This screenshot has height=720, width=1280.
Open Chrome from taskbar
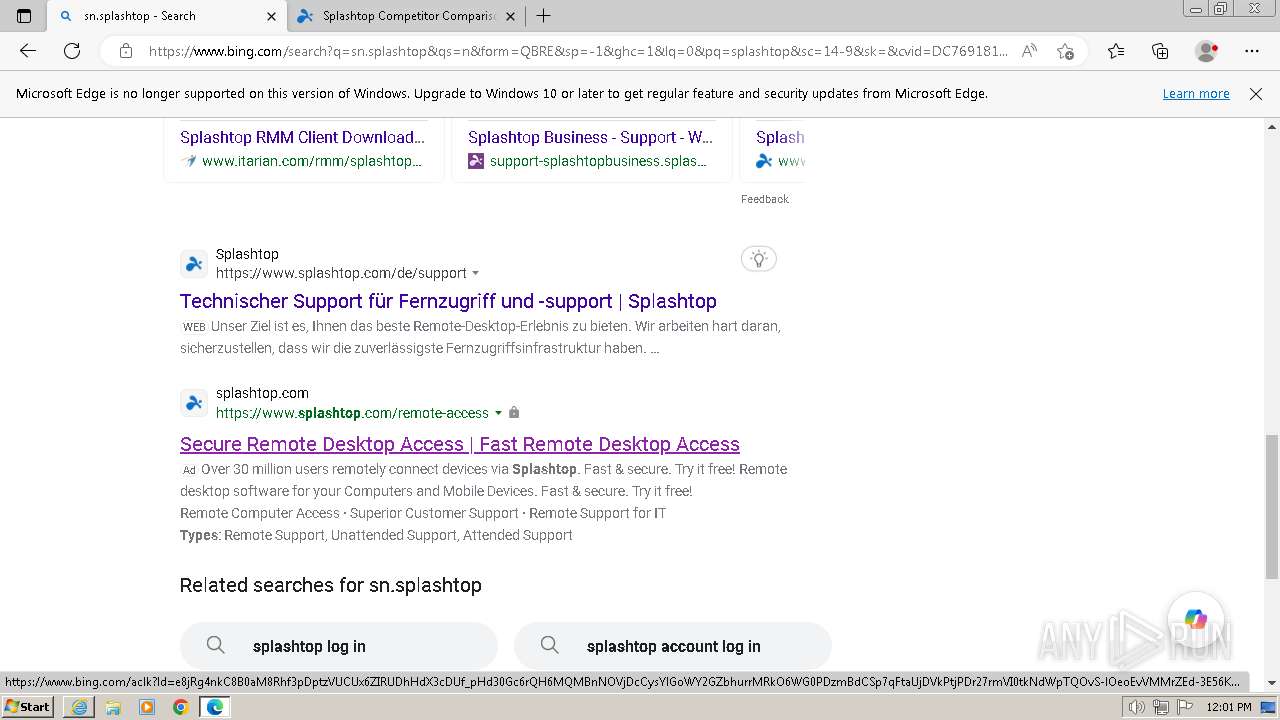click(181, 707)
